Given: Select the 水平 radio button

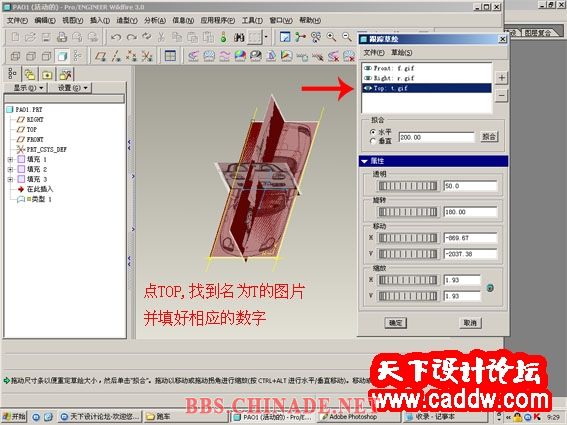Looking at the screenshot, I should click(372, 132).
